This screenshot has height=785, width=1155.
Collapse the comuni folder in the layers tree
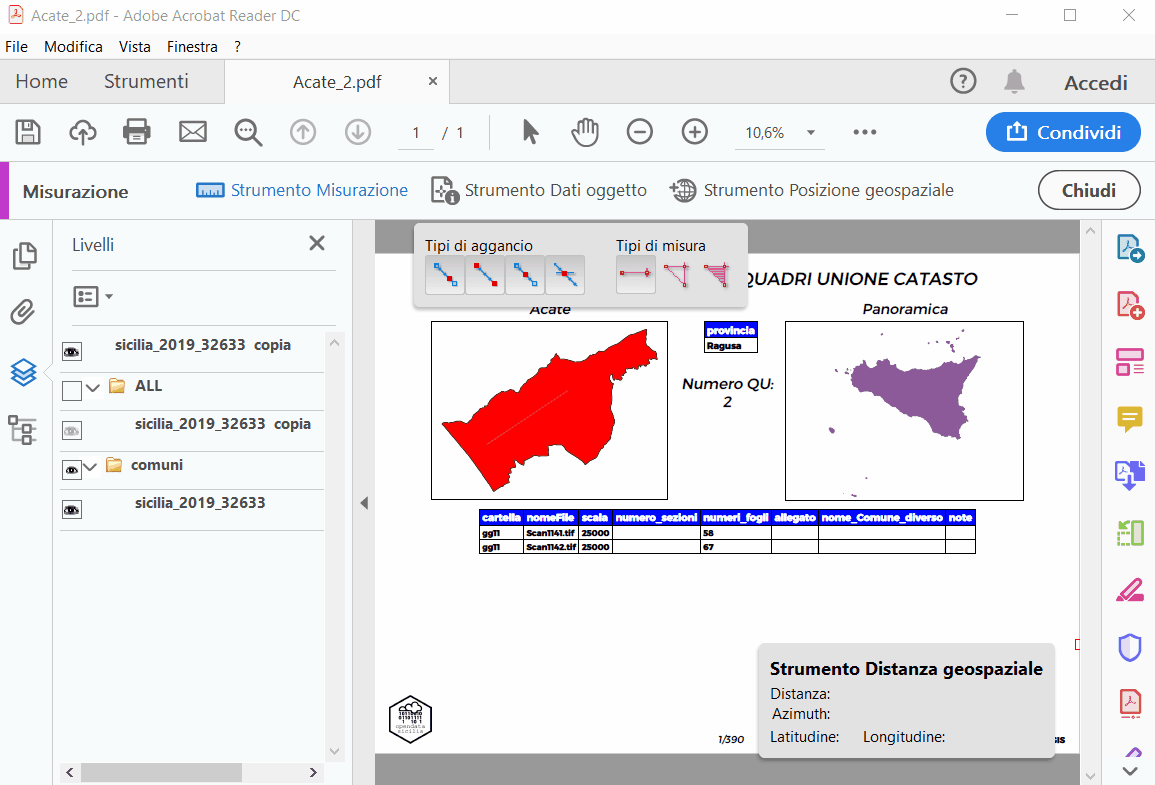click(90, 468)
